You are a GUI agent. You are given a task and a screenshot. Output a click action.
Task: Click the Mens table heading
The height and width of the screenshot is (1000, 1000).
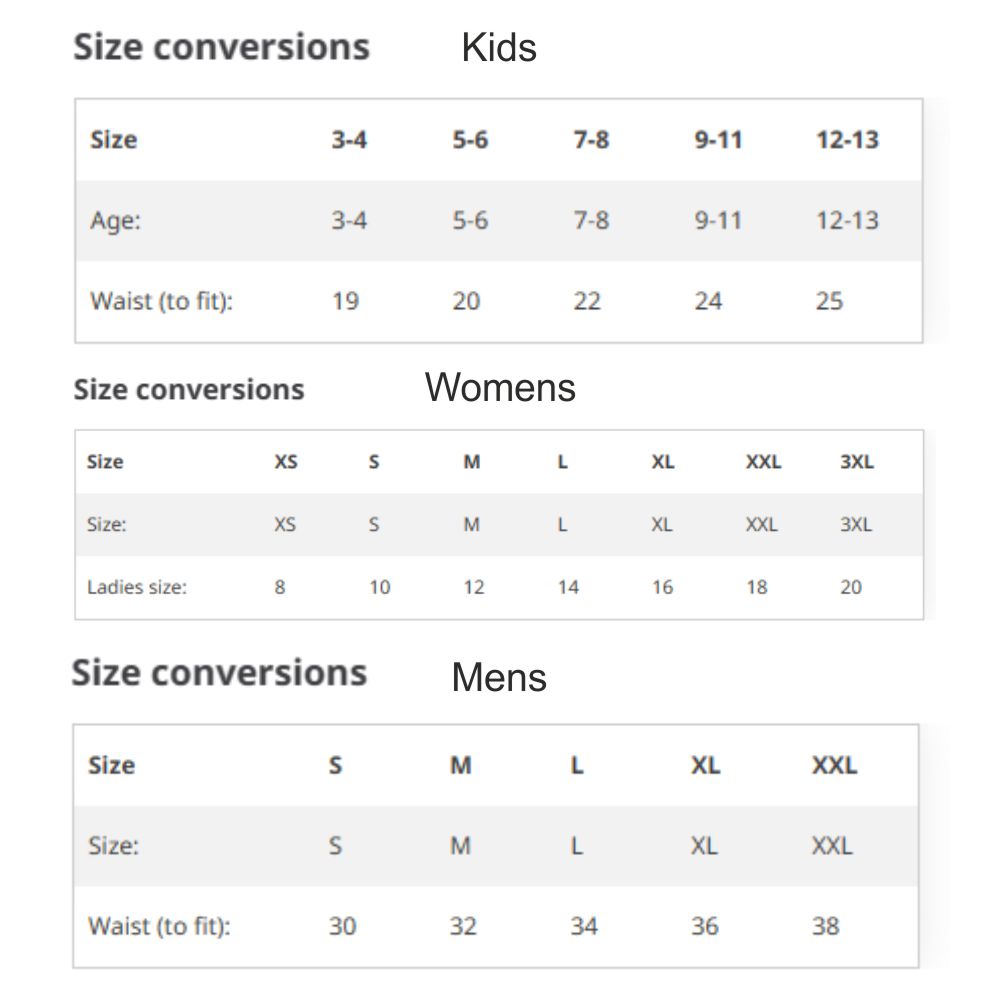[x=499, y=677]
